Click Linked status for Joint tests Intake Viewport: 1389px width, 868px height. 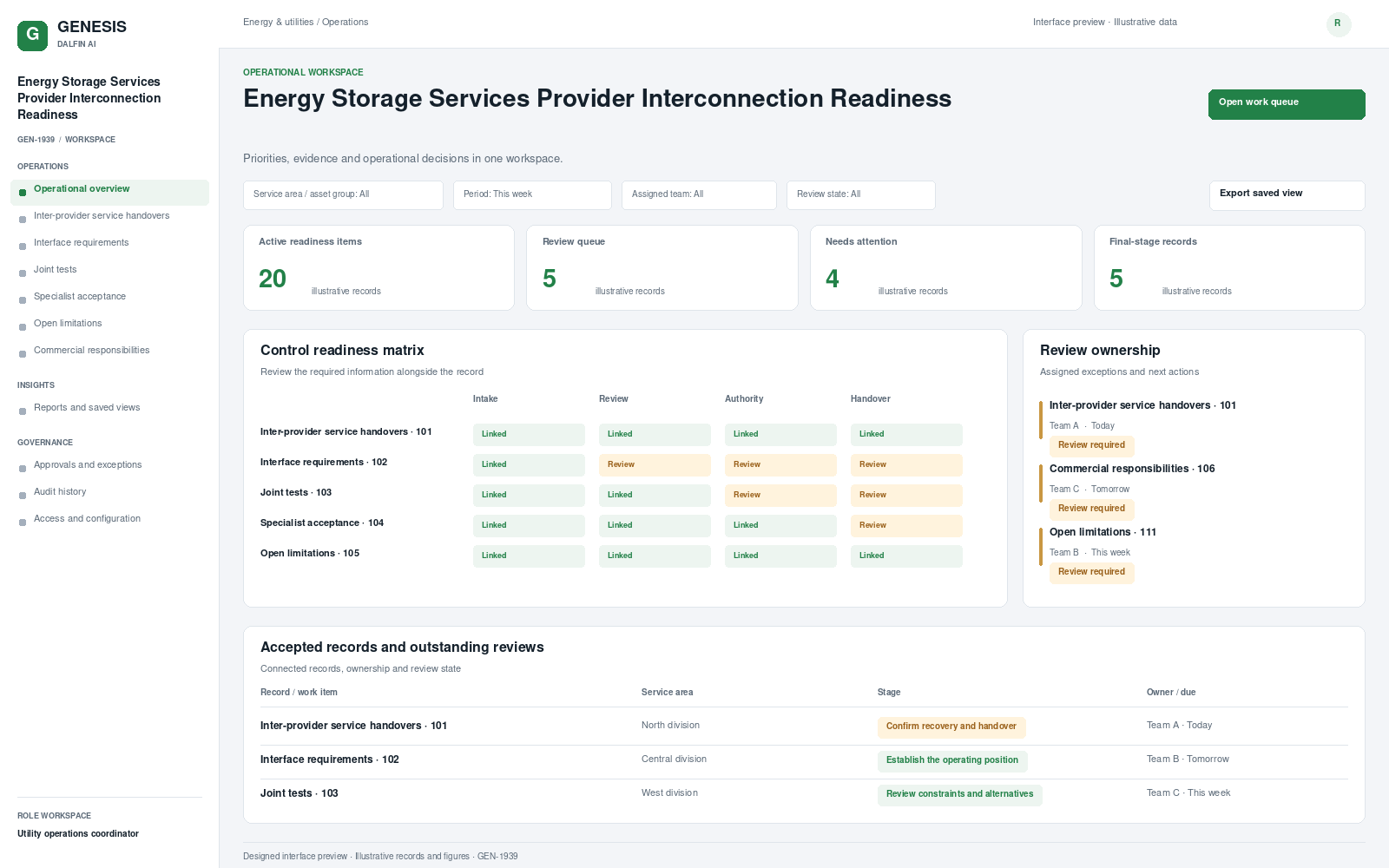tap(529, 496)
